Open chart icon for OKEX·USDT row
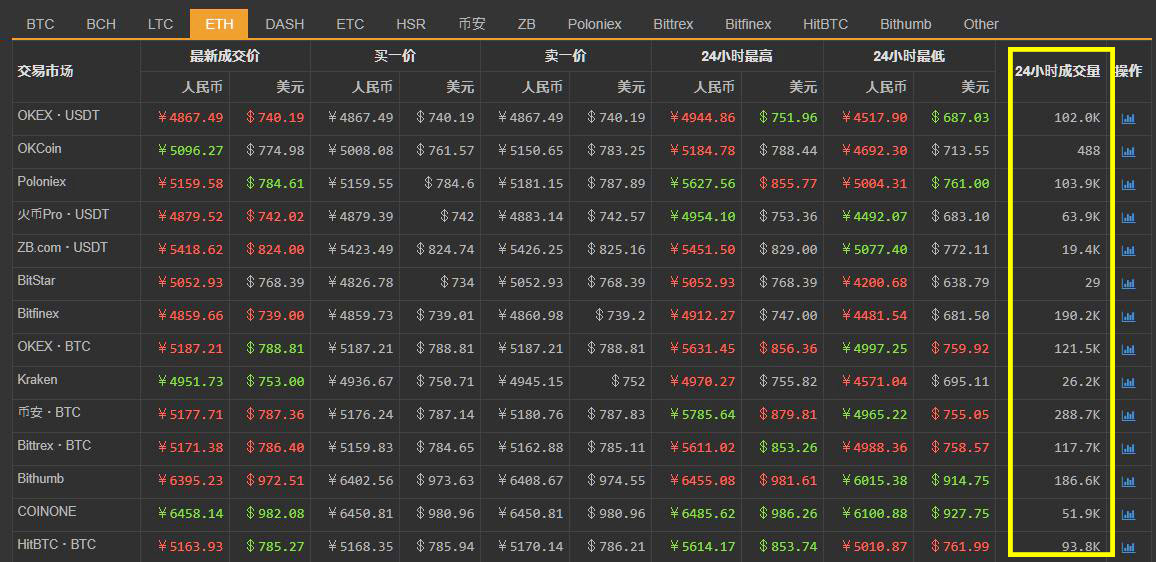Image resolution: width=1156 pixels, height=562 pixels. 1128,118
